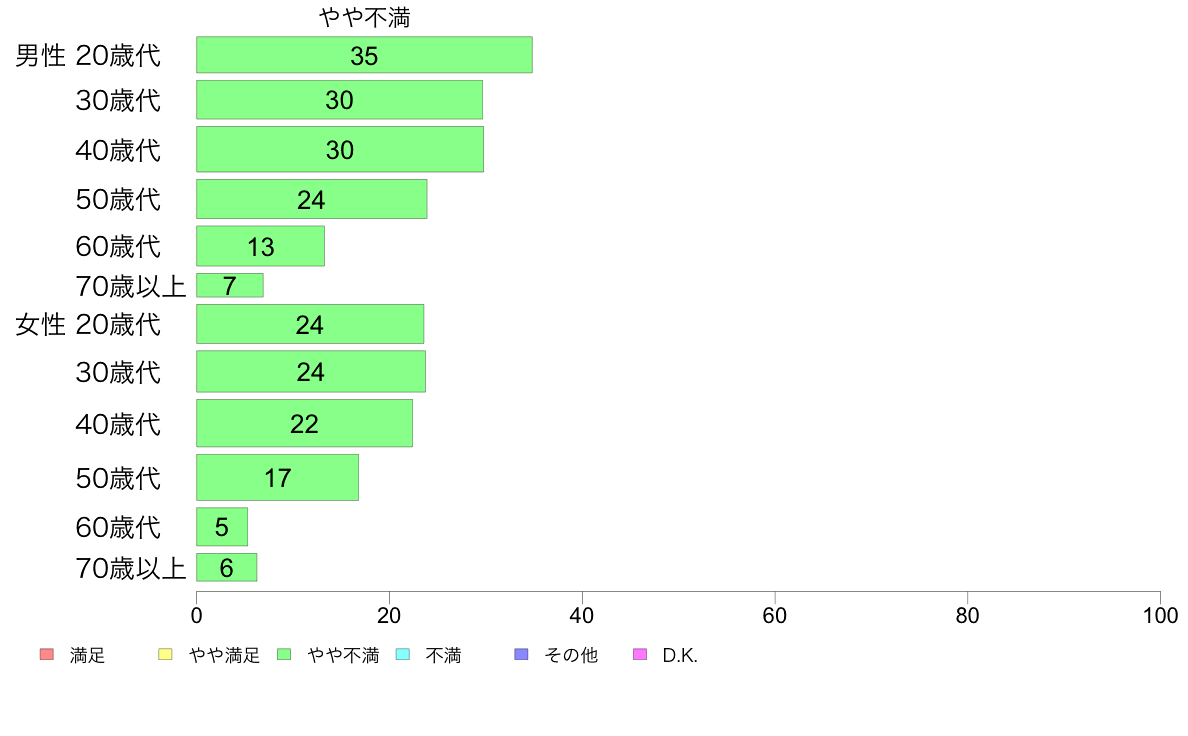Click the green やや不満 legend swatch
This screenshot has width=1188, height=736.
[284, 654]
